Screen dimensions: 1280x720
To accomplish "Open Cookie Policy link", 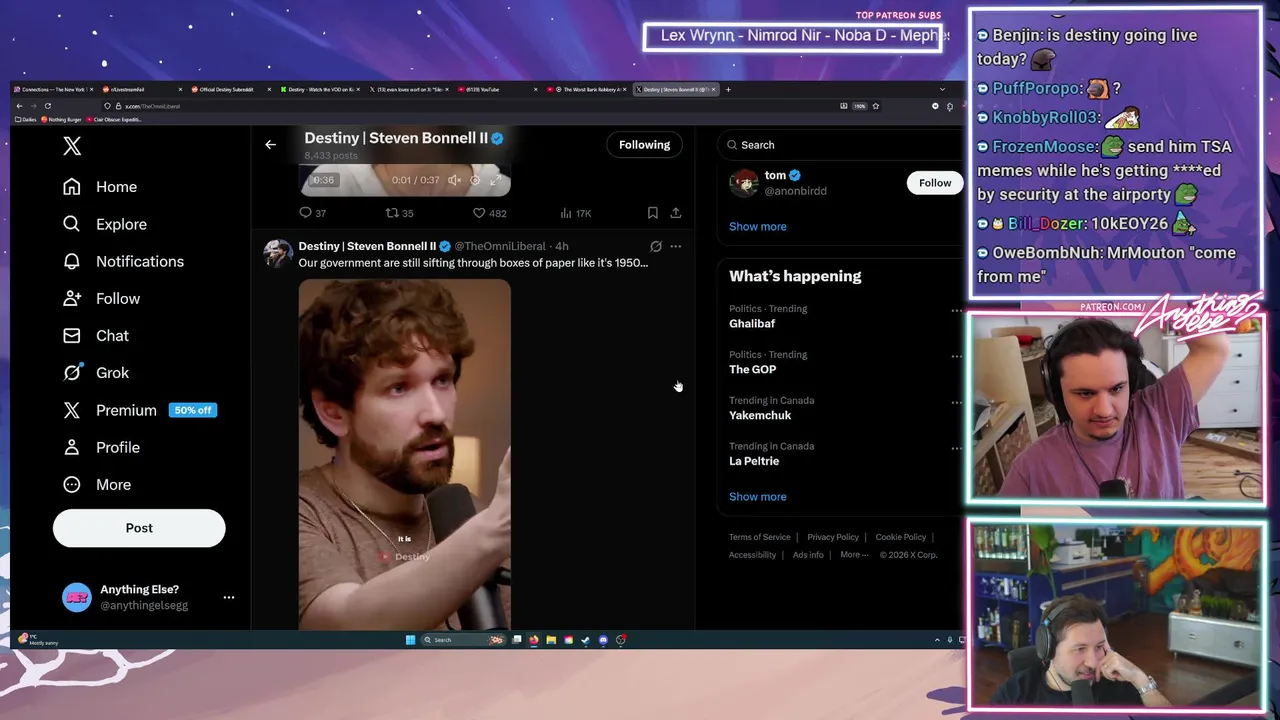I will 901,537.
